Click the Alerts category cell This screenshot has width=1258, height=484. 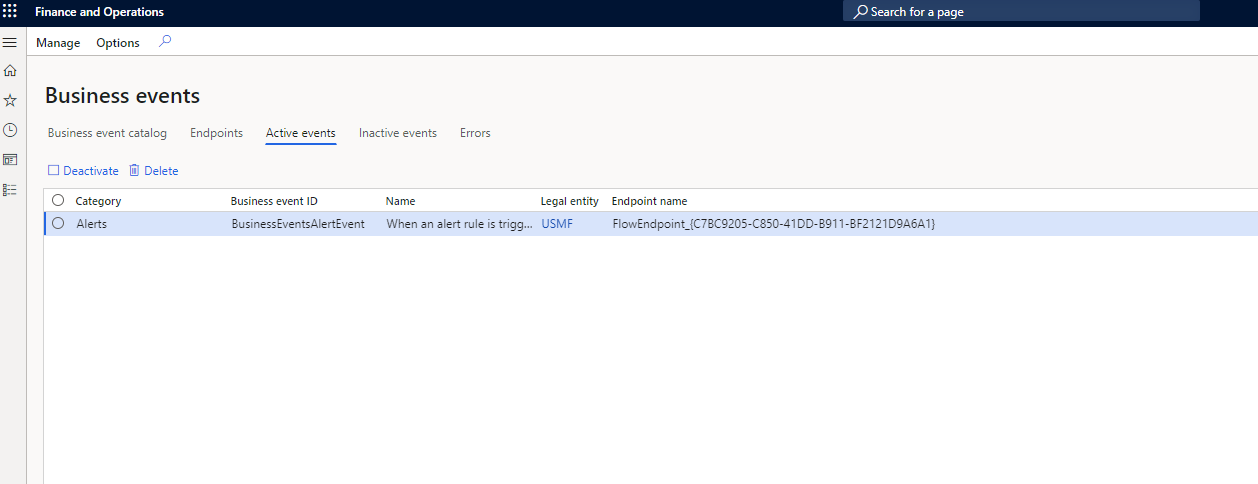[91, 224]
